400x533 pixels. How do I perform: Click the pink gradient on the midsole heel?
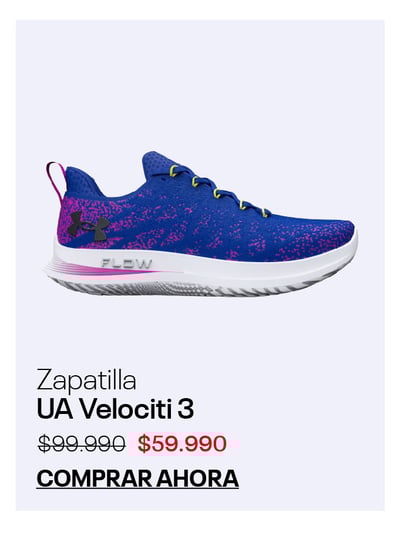[x=102, y=269]
